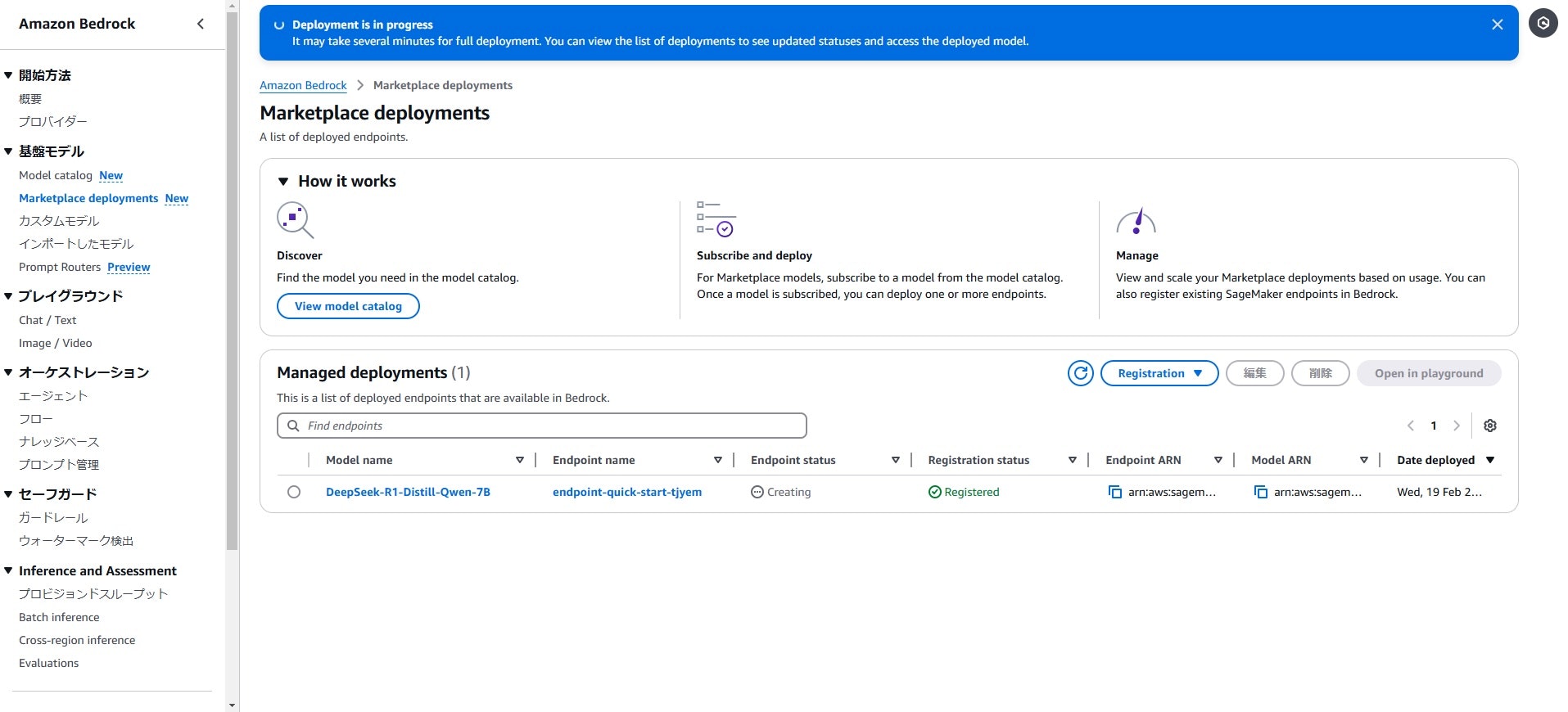Collapse the How it works section
This screenshot has height=712, width=1568.
coord(283,182)
